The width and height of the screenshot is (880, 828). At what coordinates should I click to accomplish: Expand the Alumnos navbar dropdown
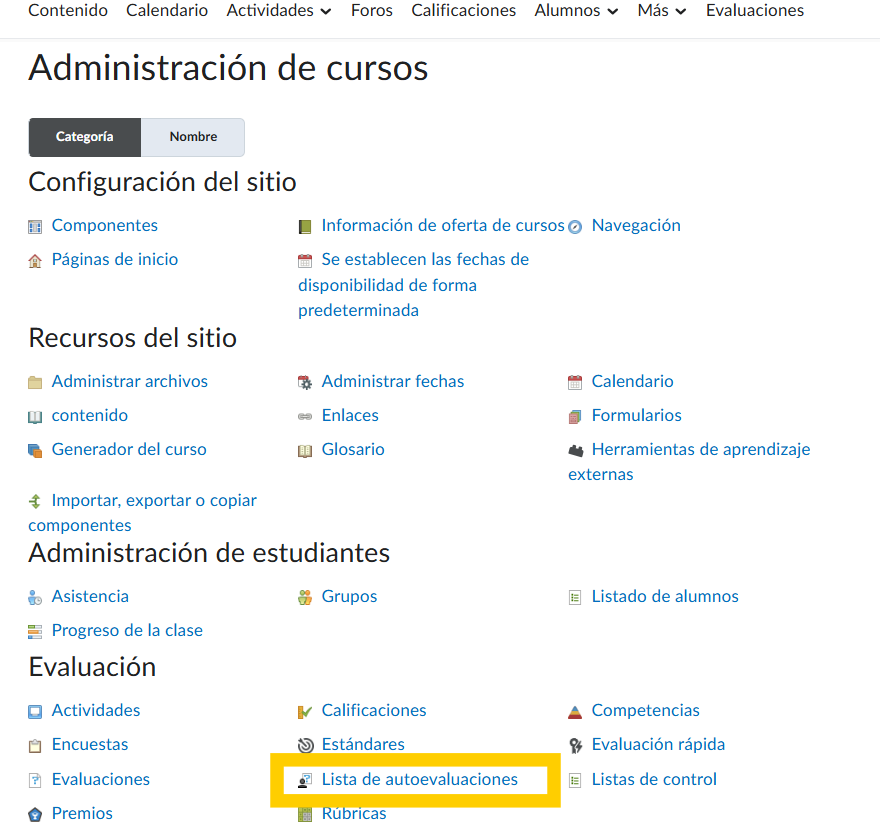click(581, 11)
